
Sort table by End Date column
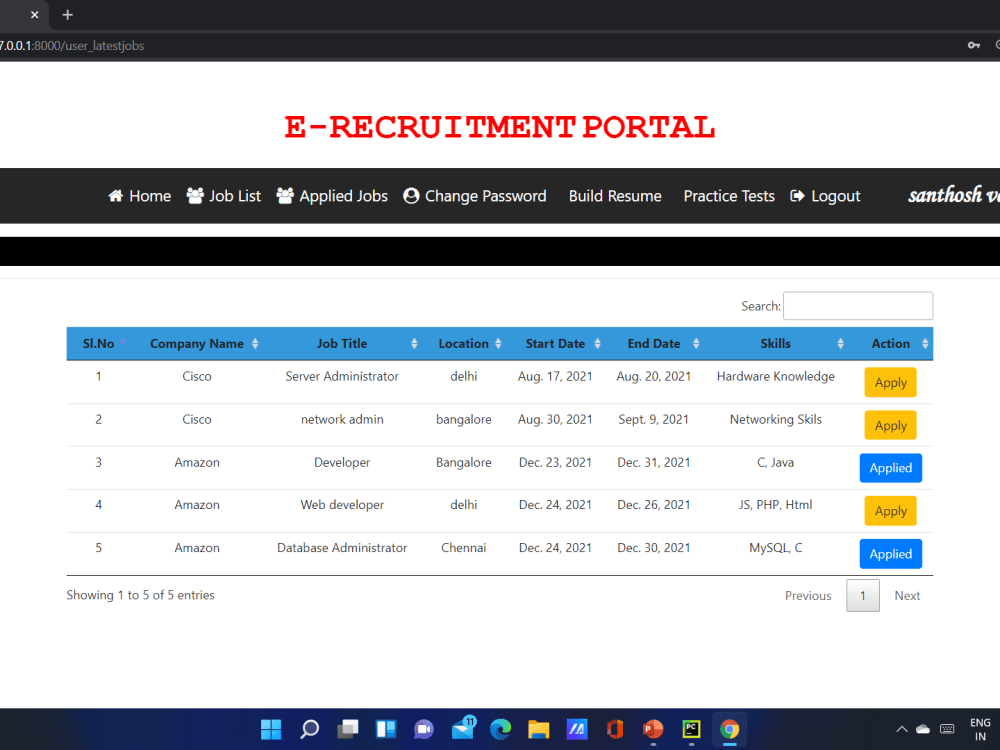(x=654, y=344)
